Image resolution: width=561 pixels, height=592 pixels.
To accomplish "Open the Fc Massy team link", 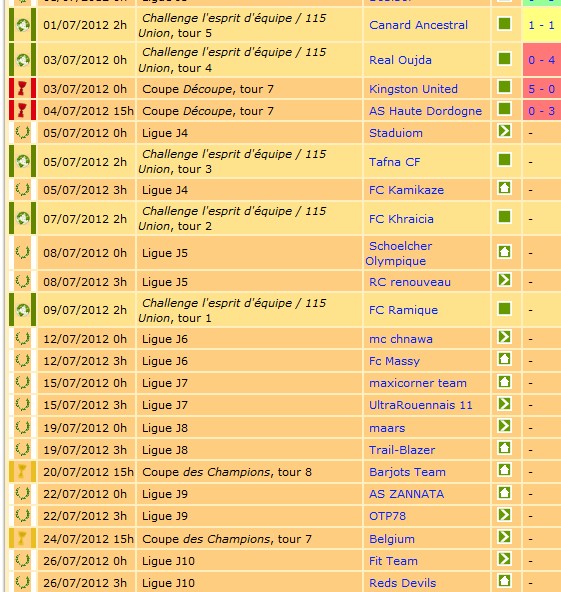I will [394, 361].
